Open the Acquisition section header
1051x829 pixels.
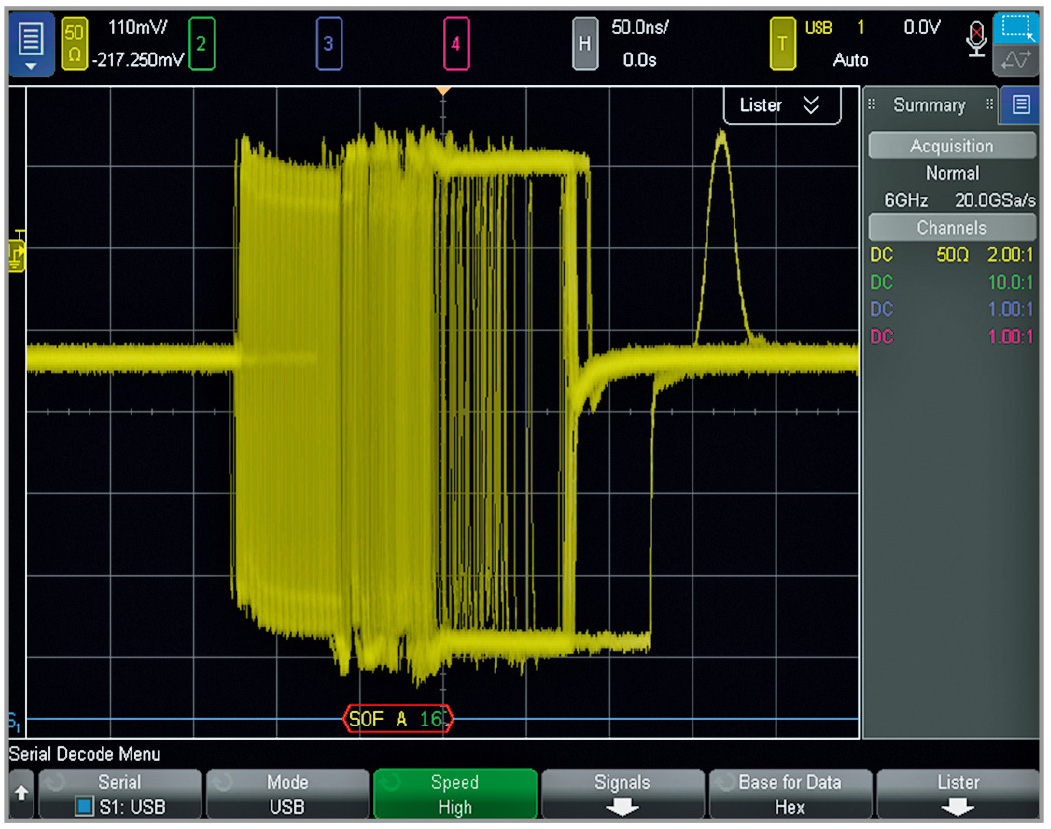[952, 146]
